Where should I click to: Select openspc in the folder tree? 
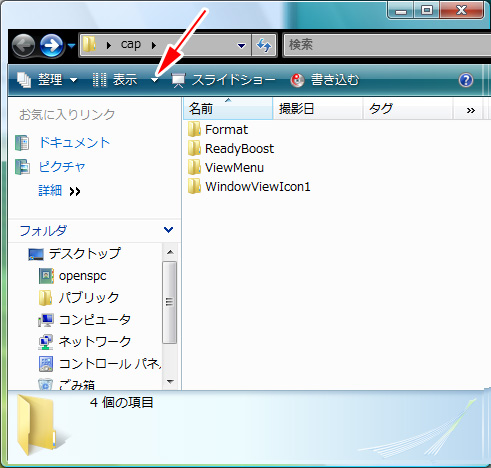point(83,276)
